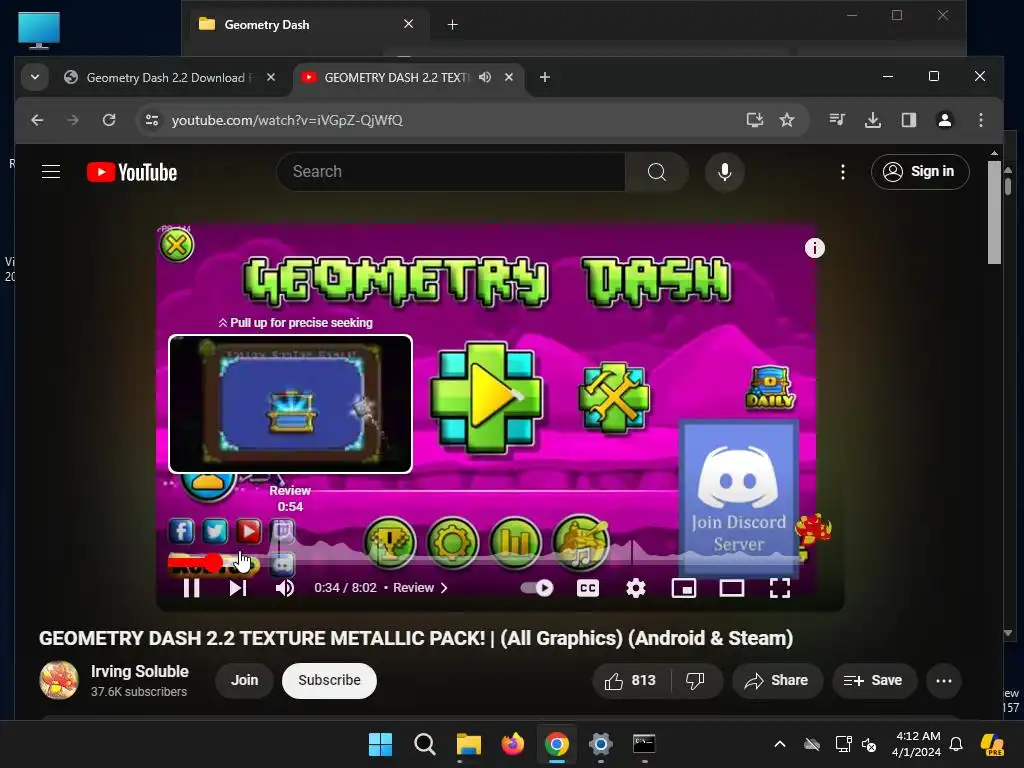
Task: Click the YouTube search field
Action: tap(451, 172)
